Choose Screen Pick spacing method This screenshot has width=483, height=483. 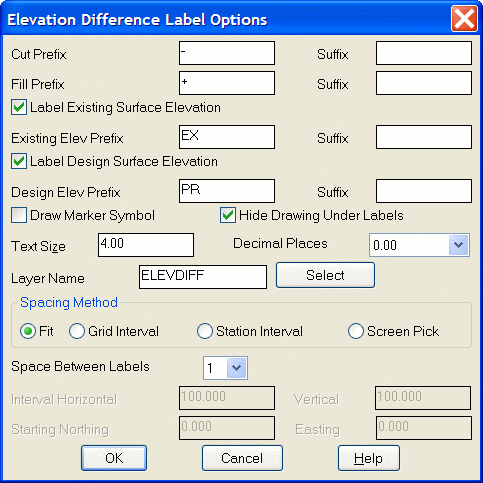point(356,331)
